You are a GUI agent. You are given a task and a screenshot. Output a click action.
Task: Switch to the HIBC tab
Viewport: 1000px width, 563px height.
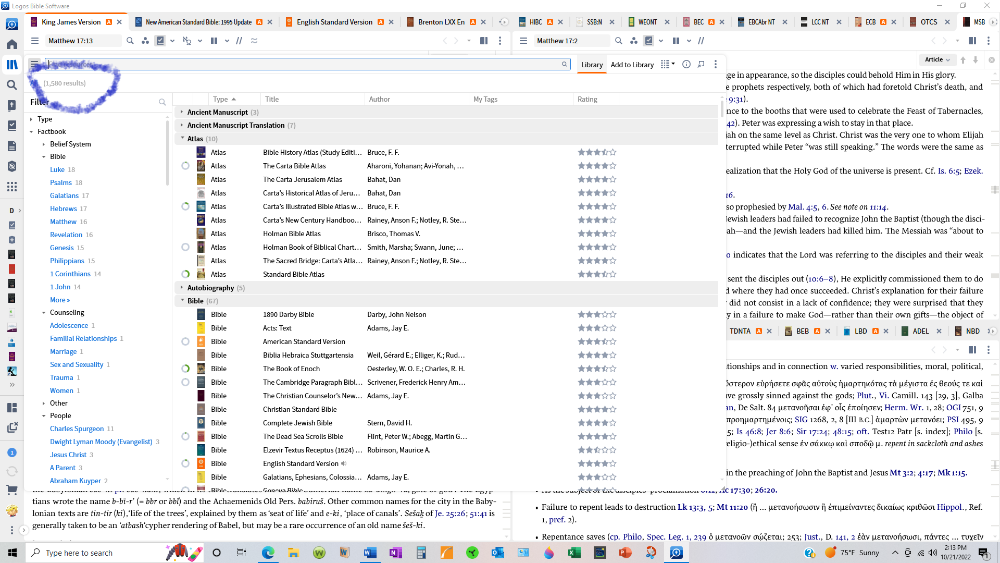pos(536,22)
